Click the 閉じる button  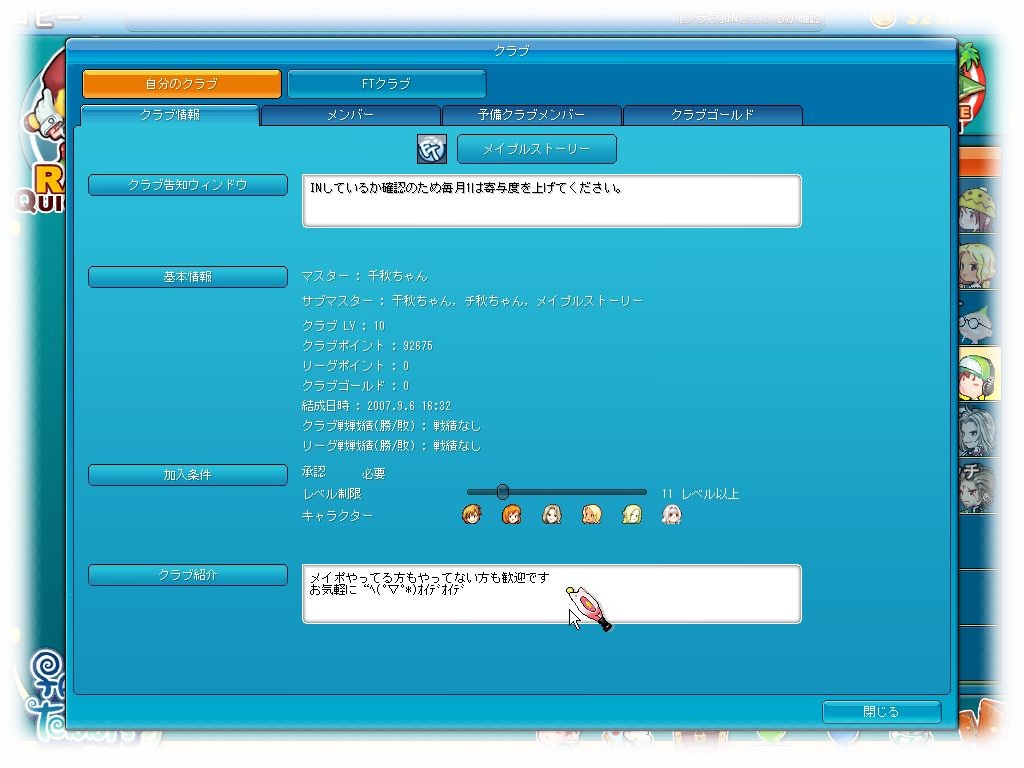coord(881,712)
